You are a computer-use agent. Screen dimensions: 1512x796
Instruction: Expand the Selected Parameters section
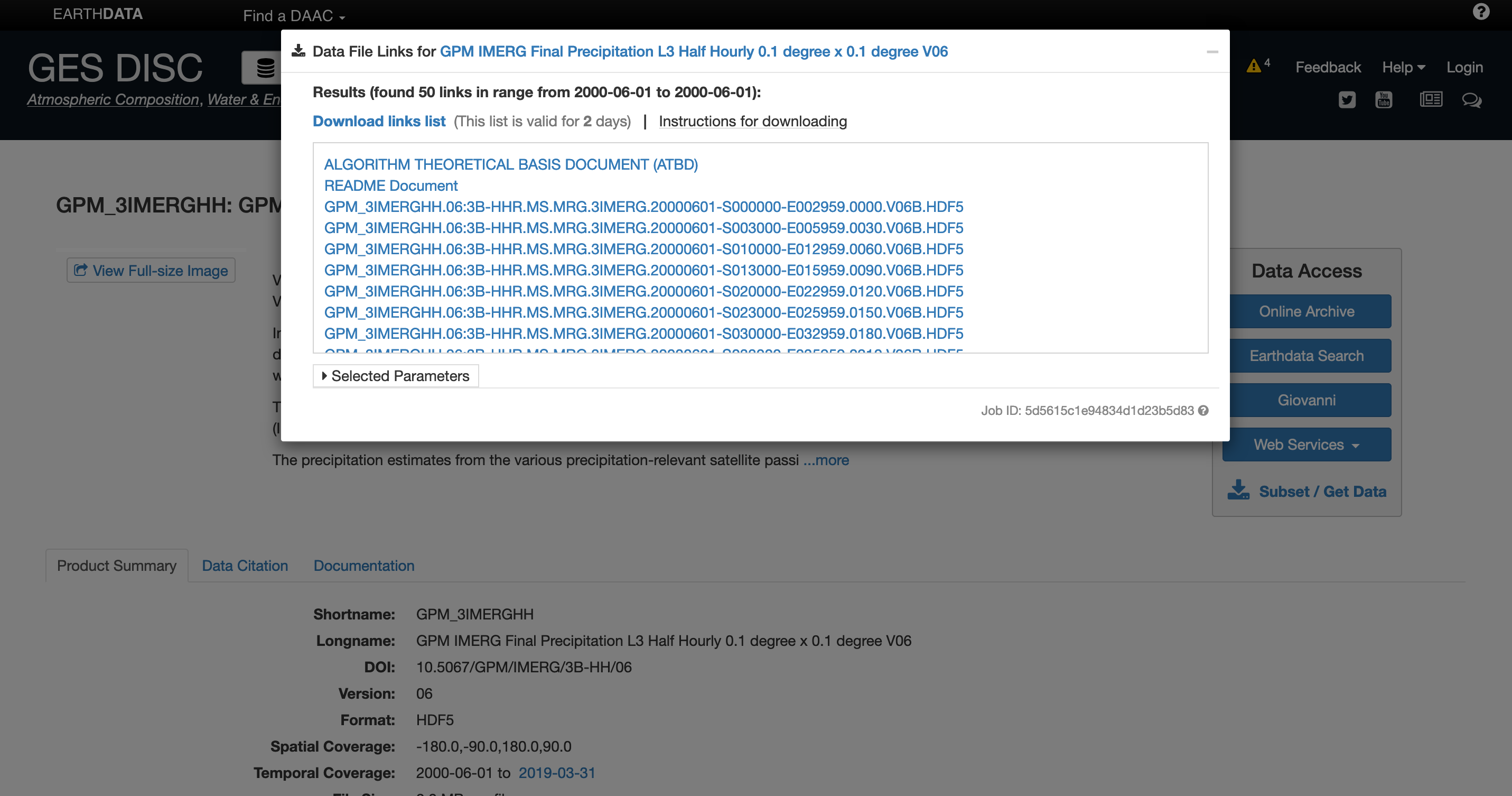coord(395,376)
